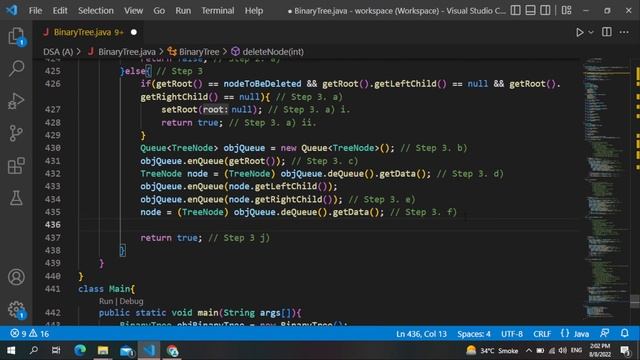The width and height of the screenshot is (640, 360).
Task: Open Windows Start menu
Action: coord(11,350)
